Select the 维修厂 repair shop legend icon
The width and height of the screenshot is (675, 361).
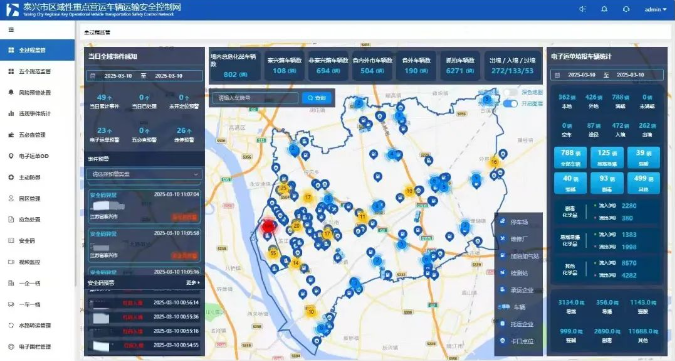502,239
